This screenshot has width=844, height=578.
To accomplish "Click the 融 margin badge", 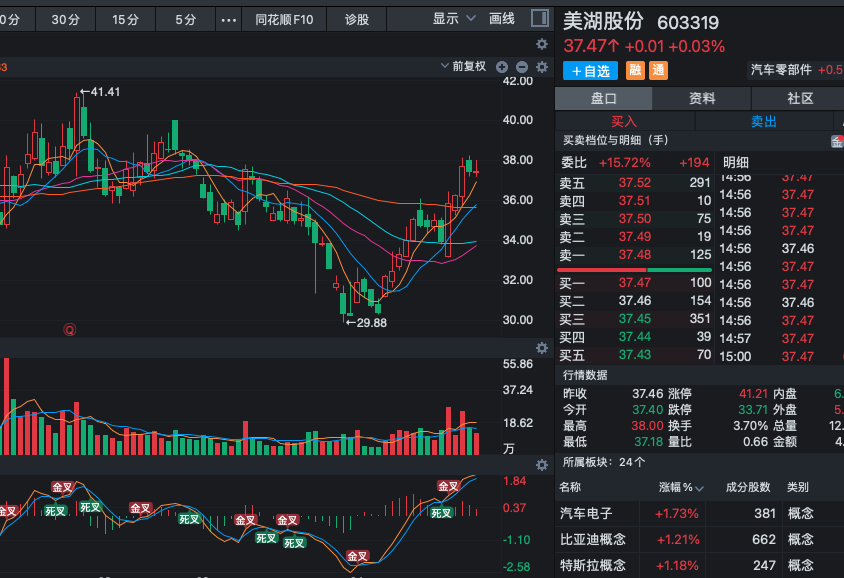I will (x=636, y=70).
